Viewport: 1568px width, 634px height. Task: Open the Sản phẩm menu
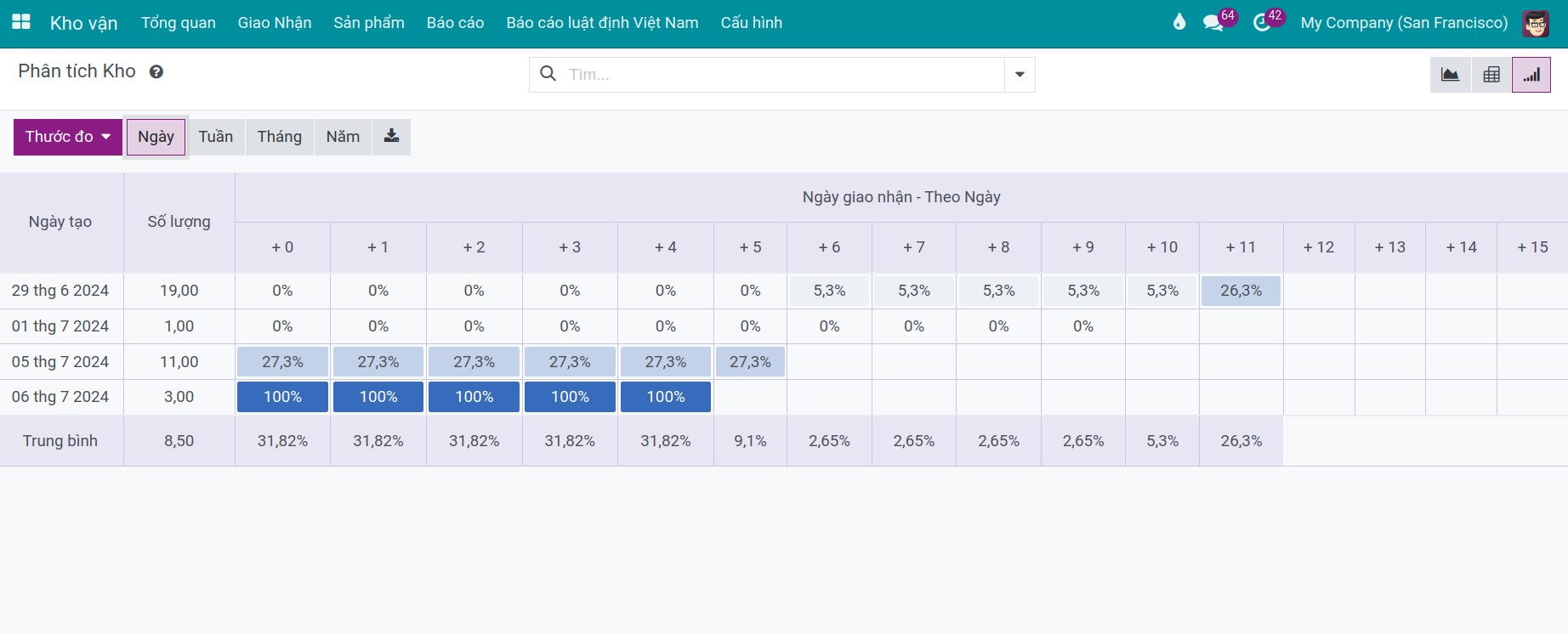369,23
